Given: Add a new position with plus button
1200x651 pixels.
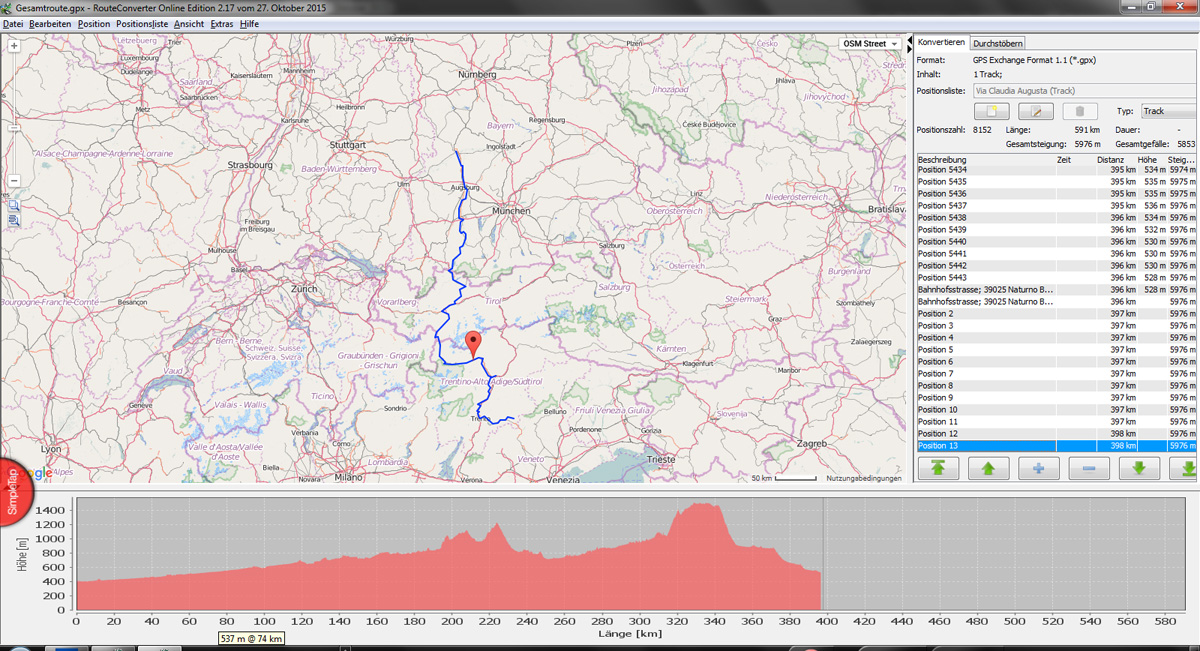Looking at the screenshot, I should 1038,467.
